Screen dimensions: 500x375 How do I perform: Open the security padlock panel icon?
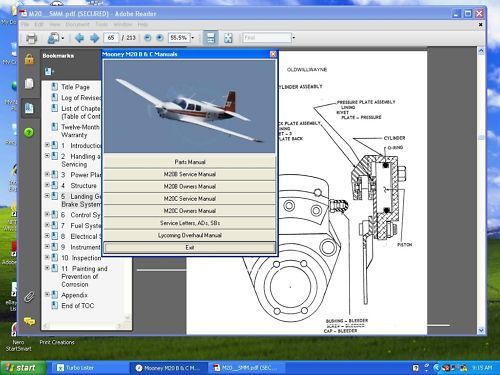tap(29, 59)
